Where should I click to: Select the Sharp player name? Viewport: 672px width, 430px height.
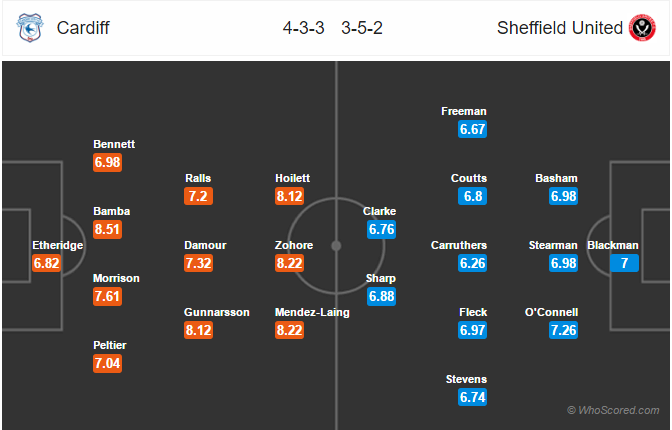[381, 279]
